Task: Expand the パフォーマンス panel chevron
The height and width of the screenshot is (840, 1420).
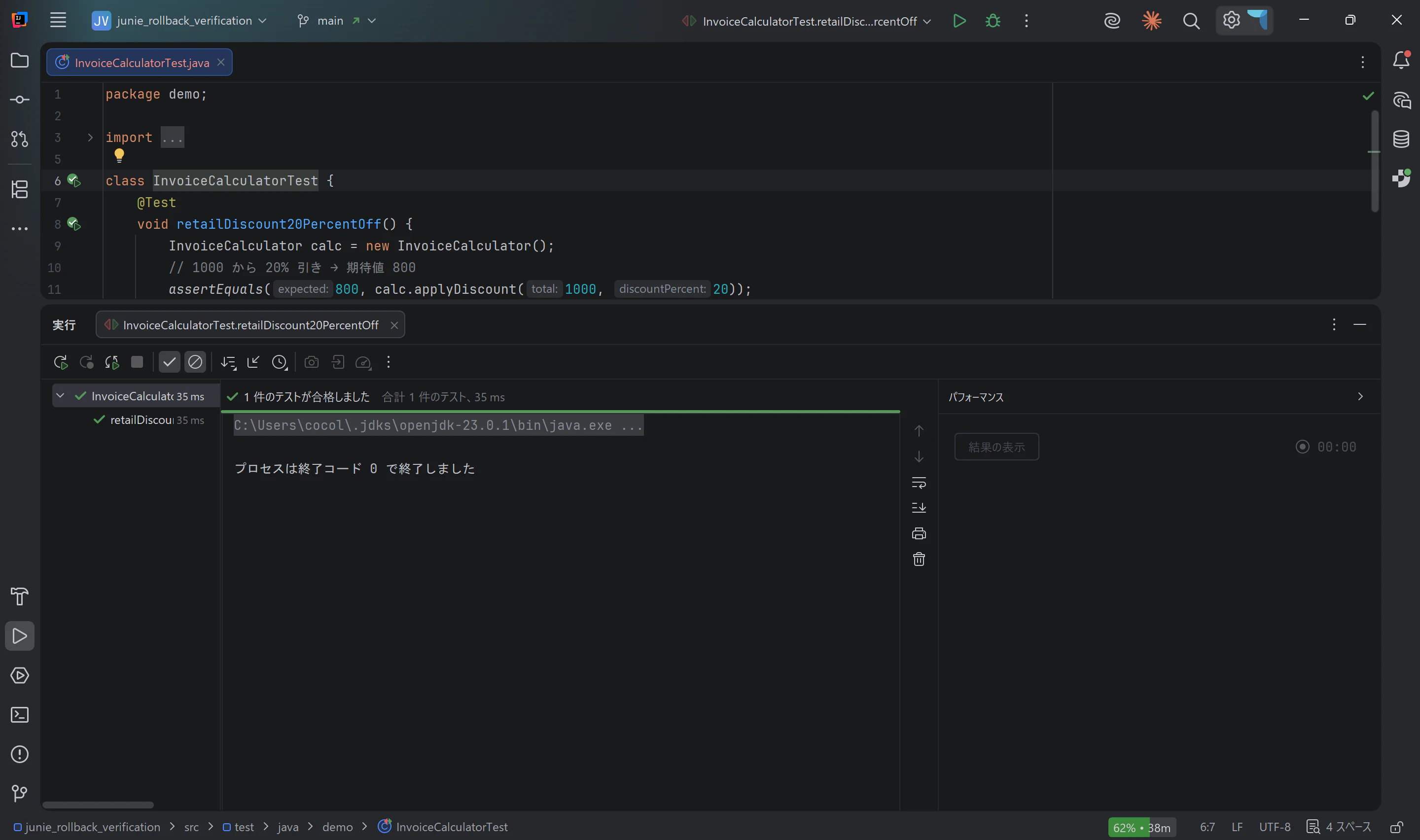Action: (1360, 396)
